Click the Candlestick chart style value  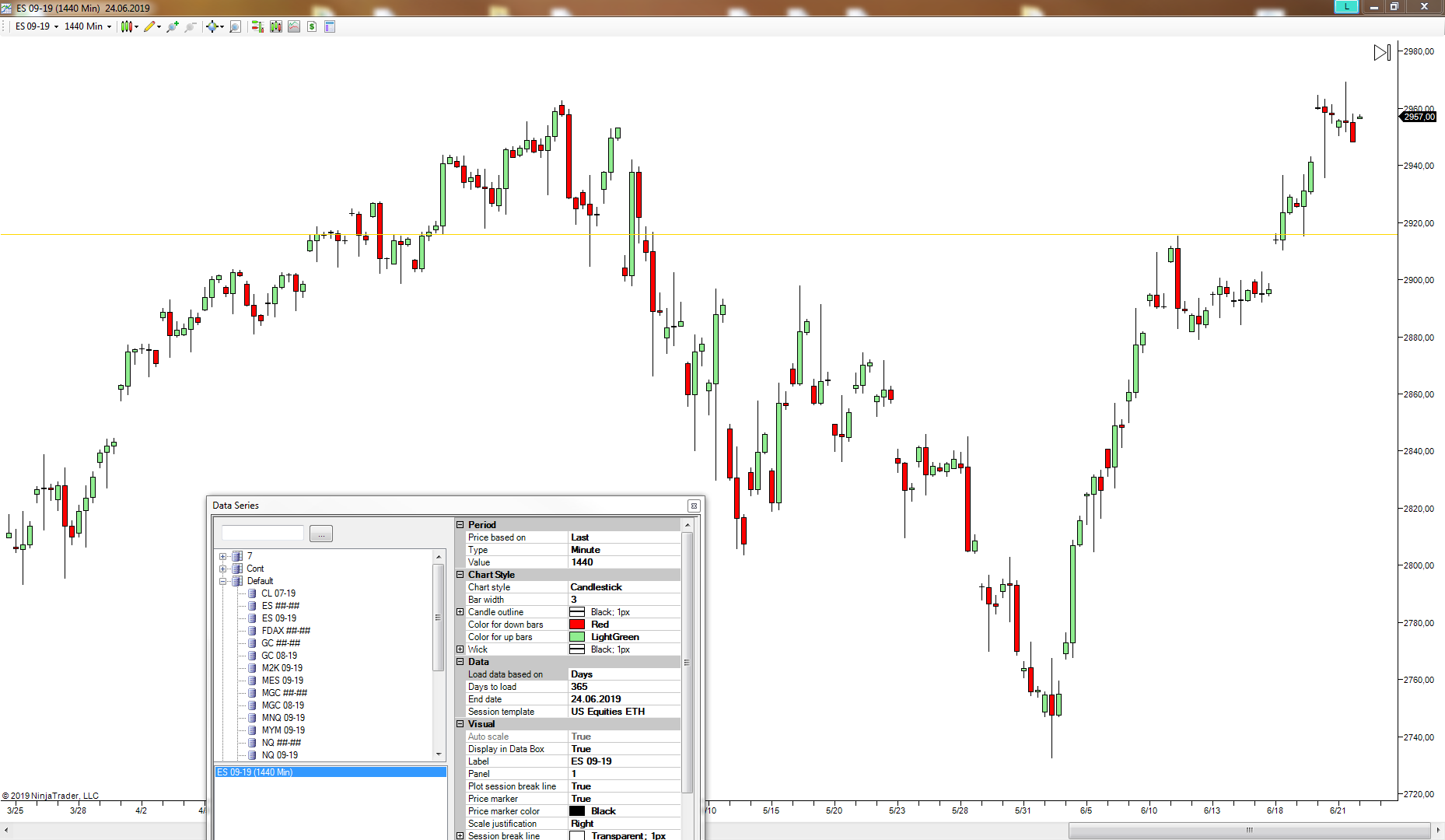coord(625,587)
